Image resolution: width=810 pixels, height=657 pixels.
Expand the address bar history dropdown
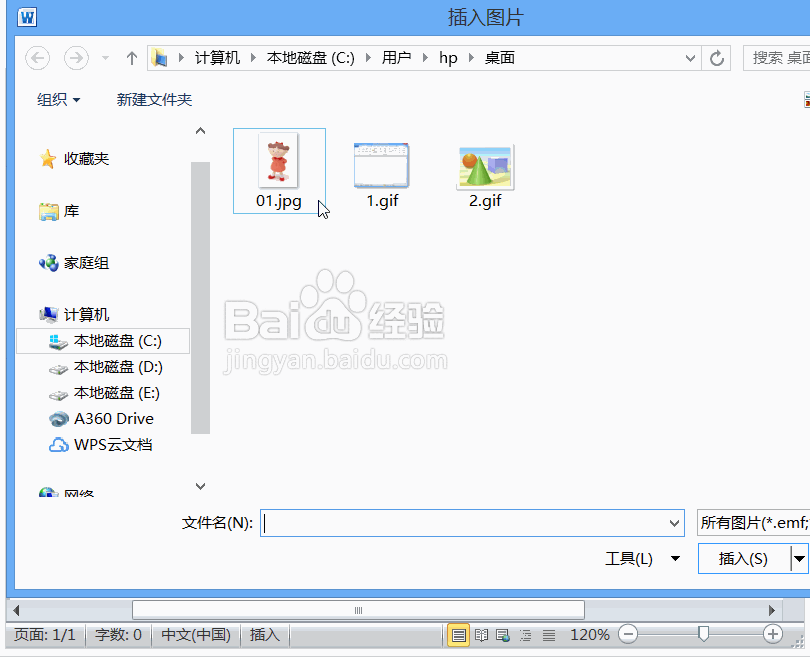[690, 58]
